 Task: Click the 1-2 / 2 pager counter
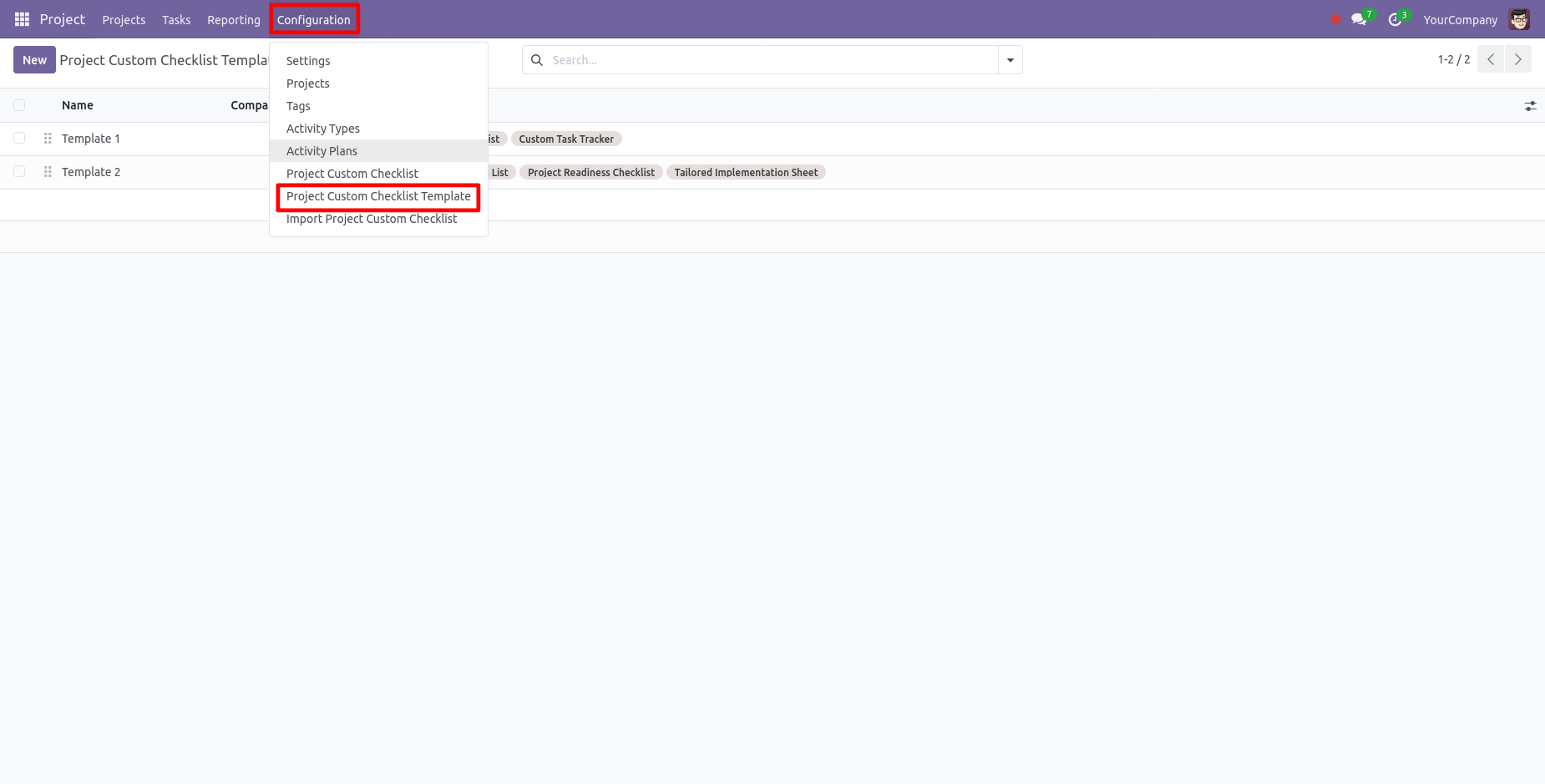pyautogui.click(x=1454, y=59)
